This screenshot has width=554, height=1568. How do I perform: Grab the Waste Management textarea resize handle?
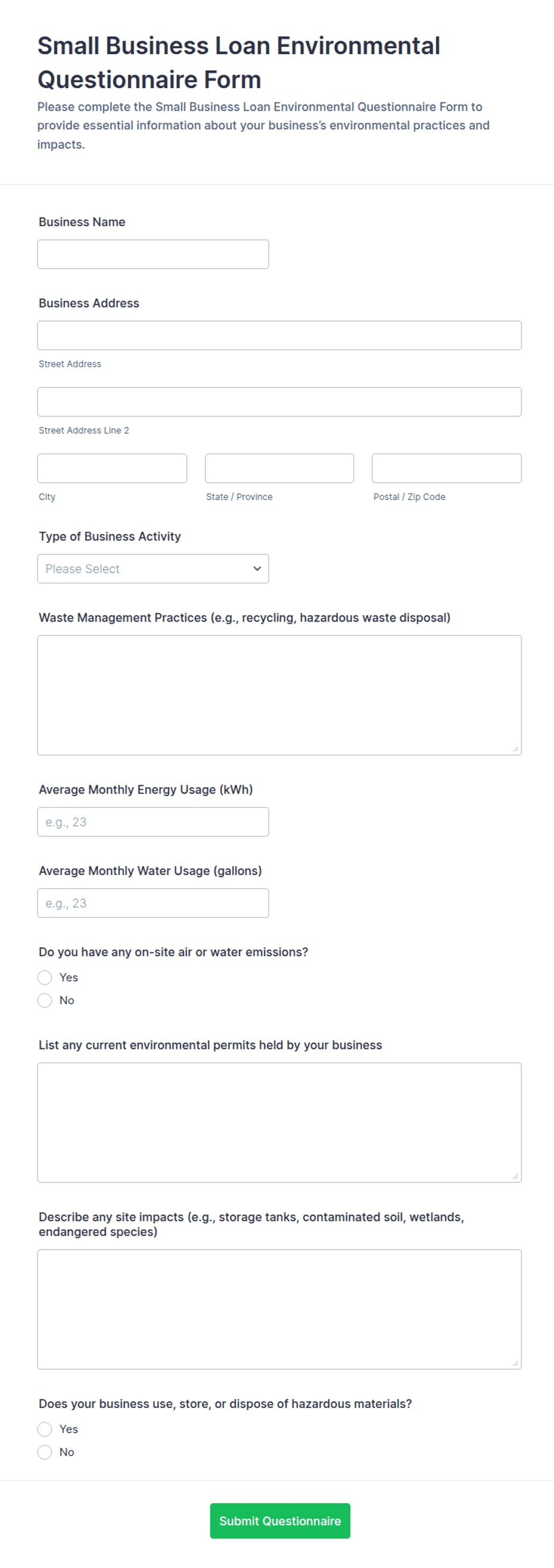click(x=515, y=749)
